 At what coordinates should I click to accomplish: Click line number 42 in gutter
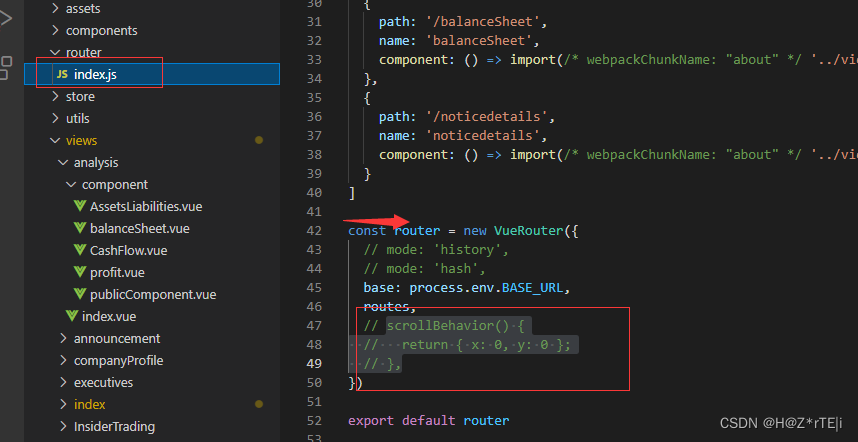[314, 230]
